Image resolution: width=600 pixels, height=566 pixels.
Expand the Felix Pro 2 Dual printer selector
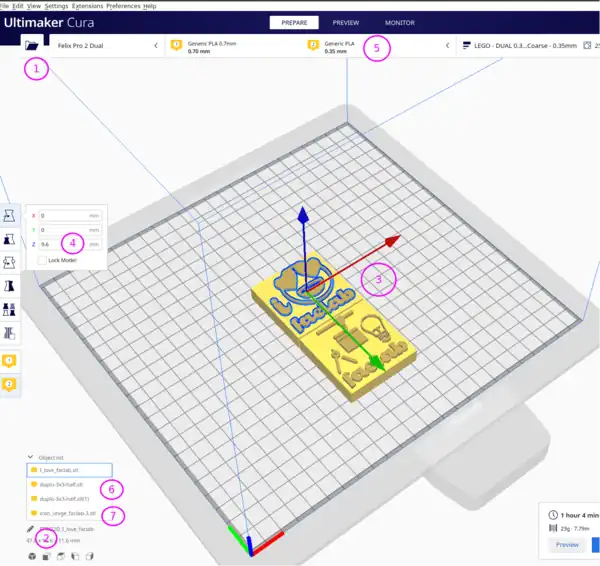[x=155, y=45]
